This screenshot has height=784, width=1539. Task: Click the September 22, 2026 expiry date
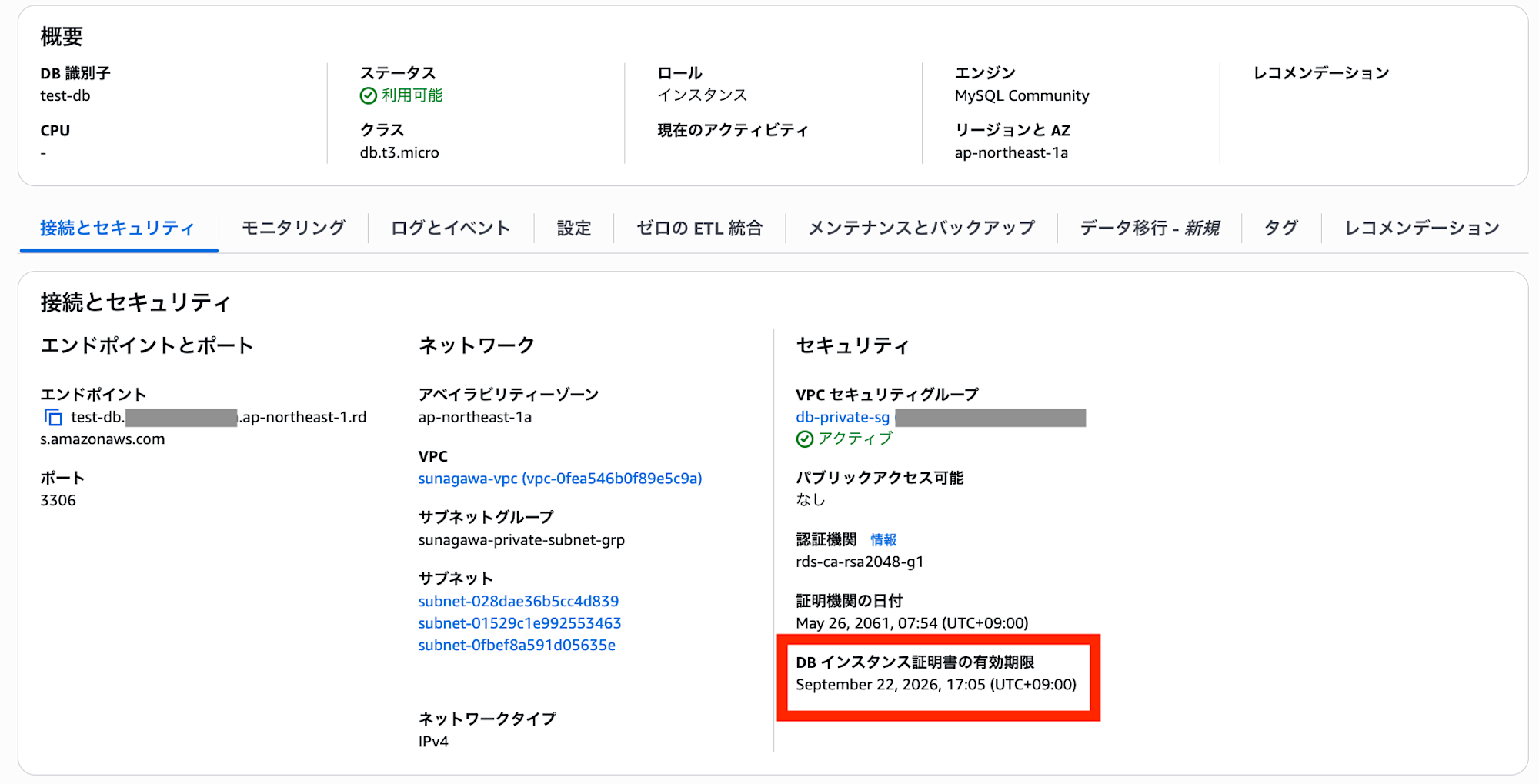pos(936,685)
